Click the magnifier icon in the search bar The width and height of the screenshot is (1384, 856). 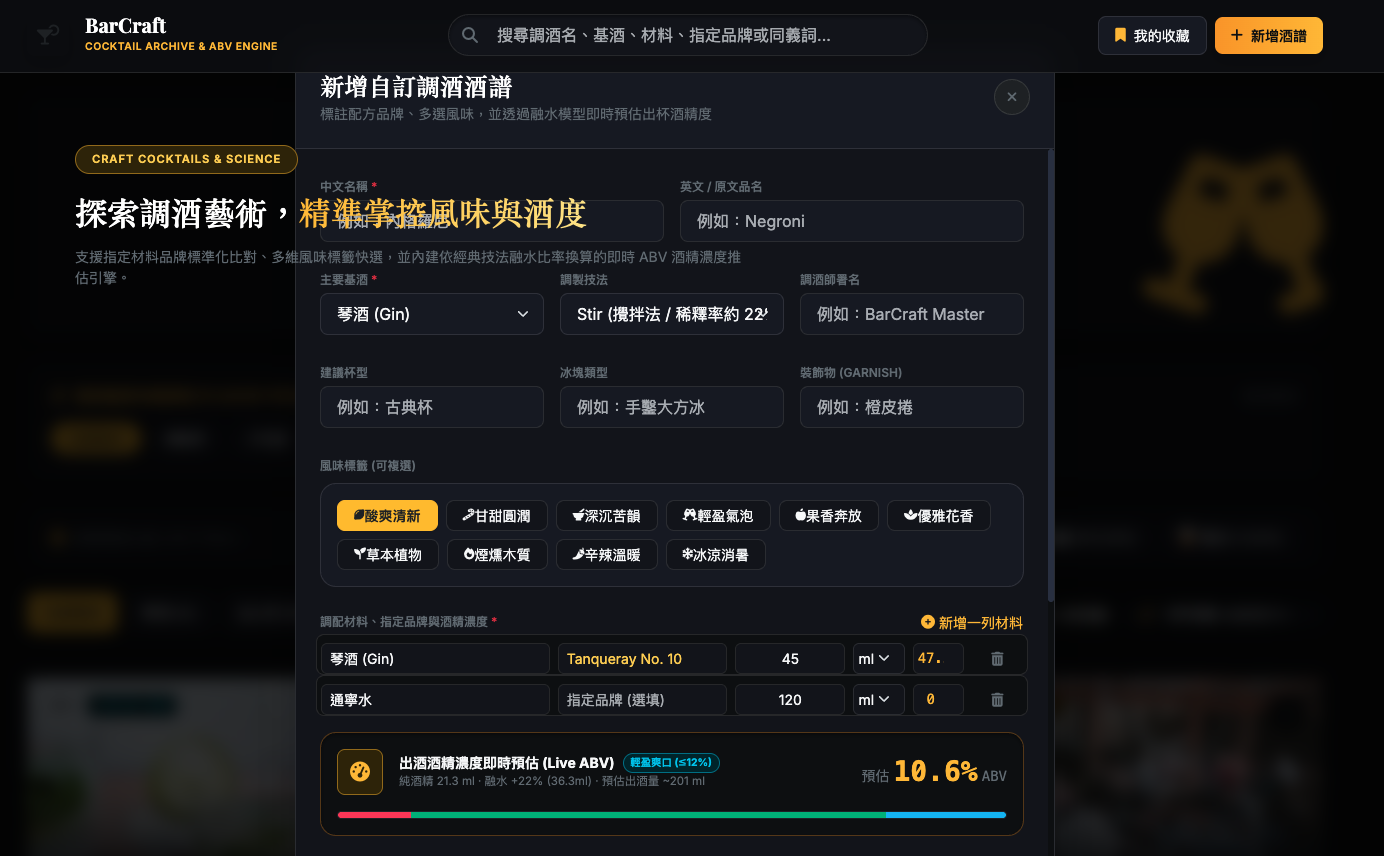coord(469,35)
